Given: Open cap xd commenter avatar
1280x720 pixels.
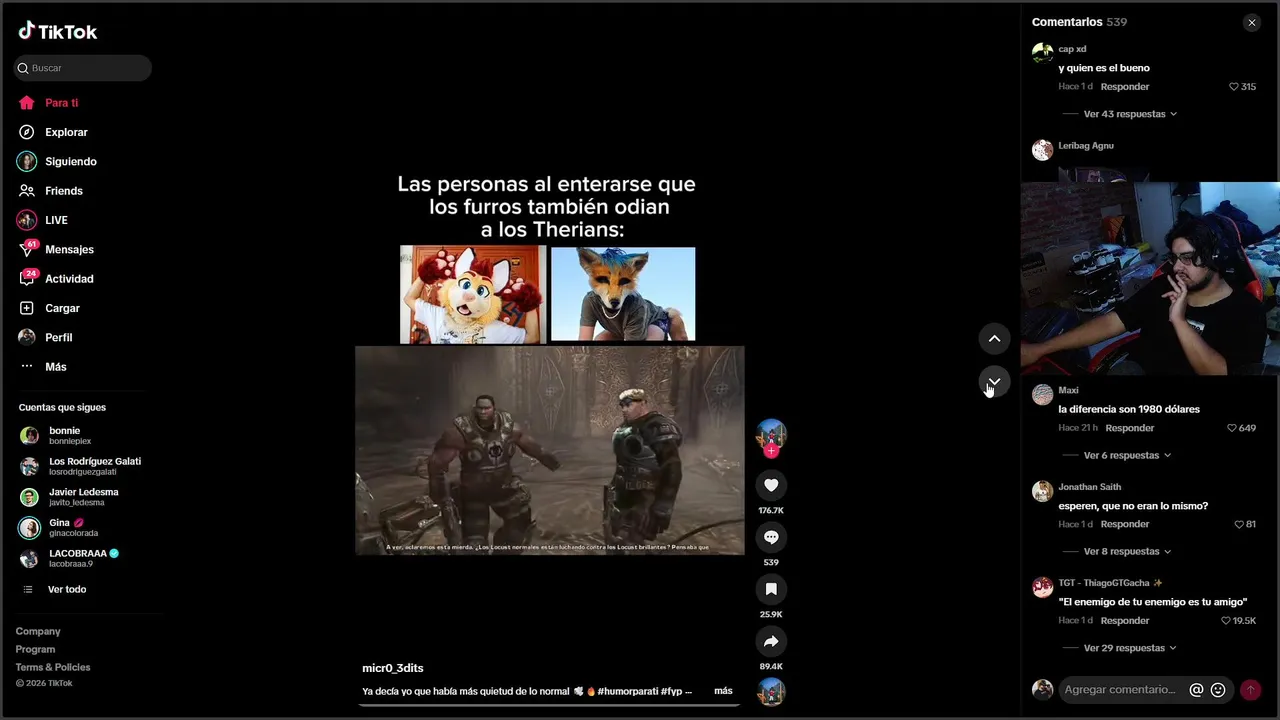Looking at the screenshot, I should [1043, 53].
